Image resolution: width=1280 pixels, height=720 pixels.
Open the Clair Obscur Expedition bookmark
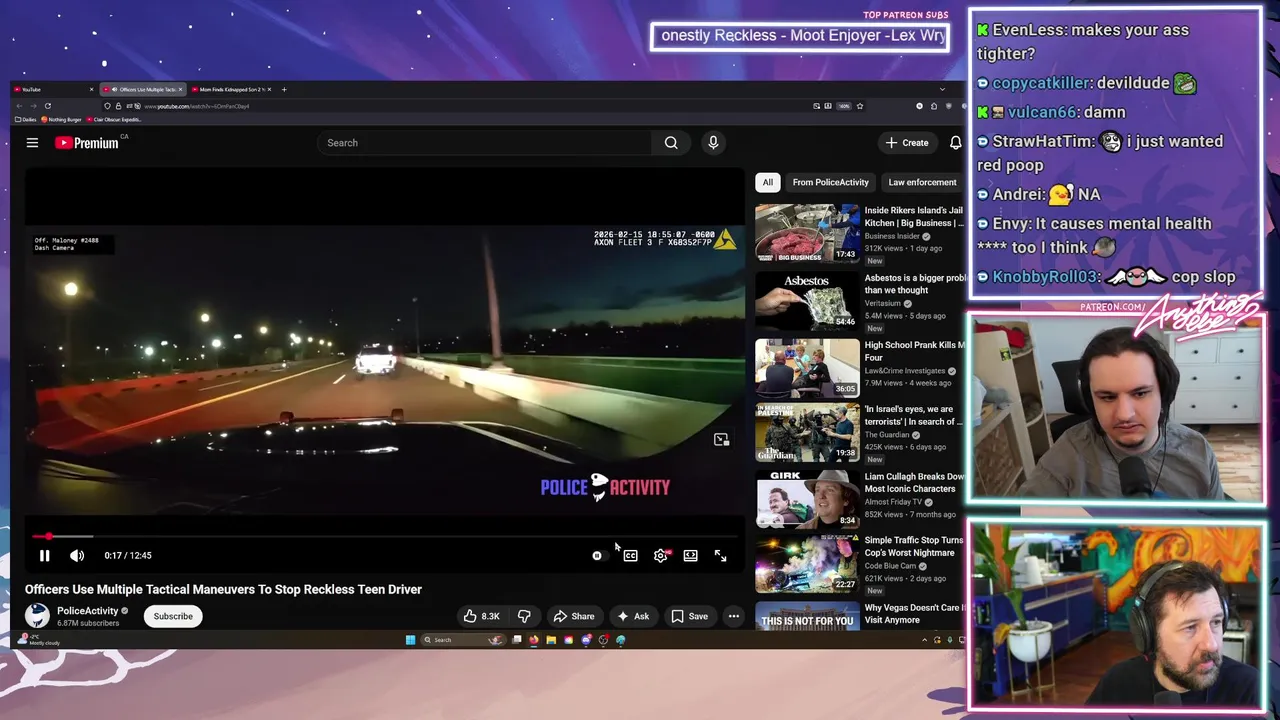coord(114,119)
